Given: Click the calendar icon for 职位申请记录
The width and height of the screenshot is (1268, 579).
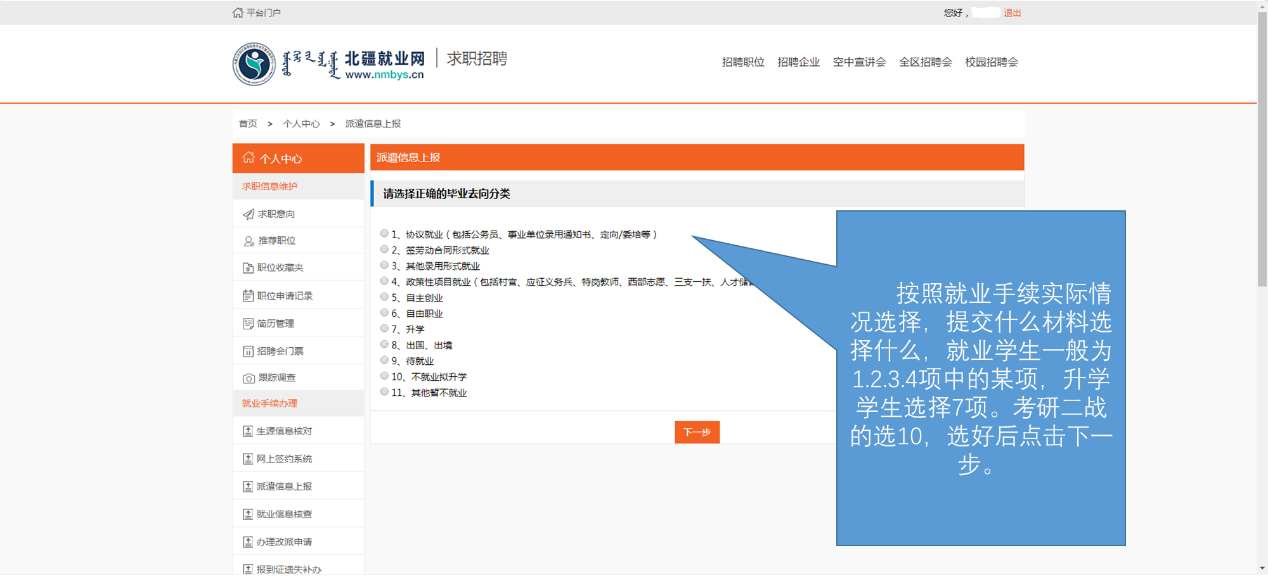Looking at the screenshot, I should [x=249, y=296].
